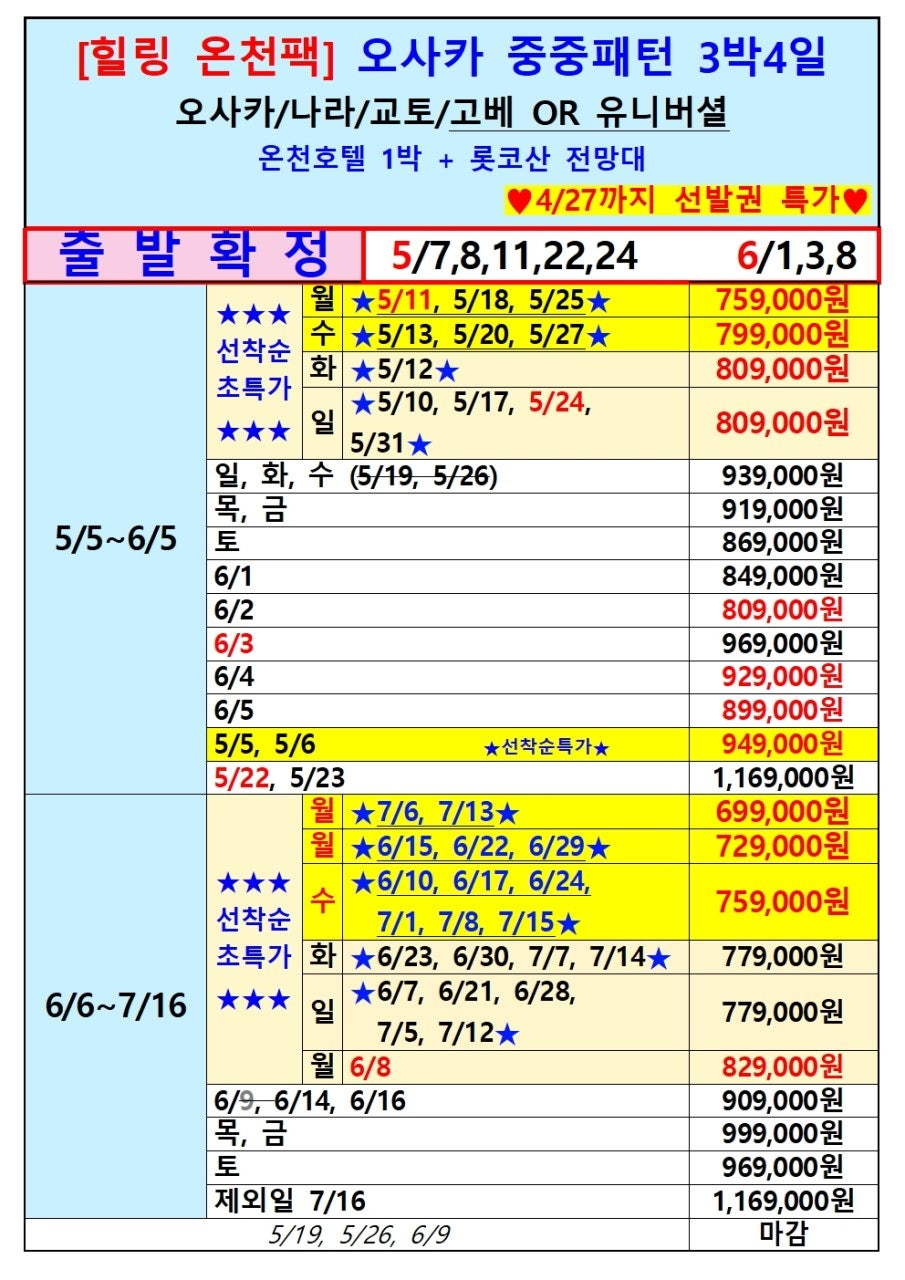The height and width of the screenshot is (1280, 905).
Task: Click the period cell '5/5~6/5'
Action: coord(115,539)
